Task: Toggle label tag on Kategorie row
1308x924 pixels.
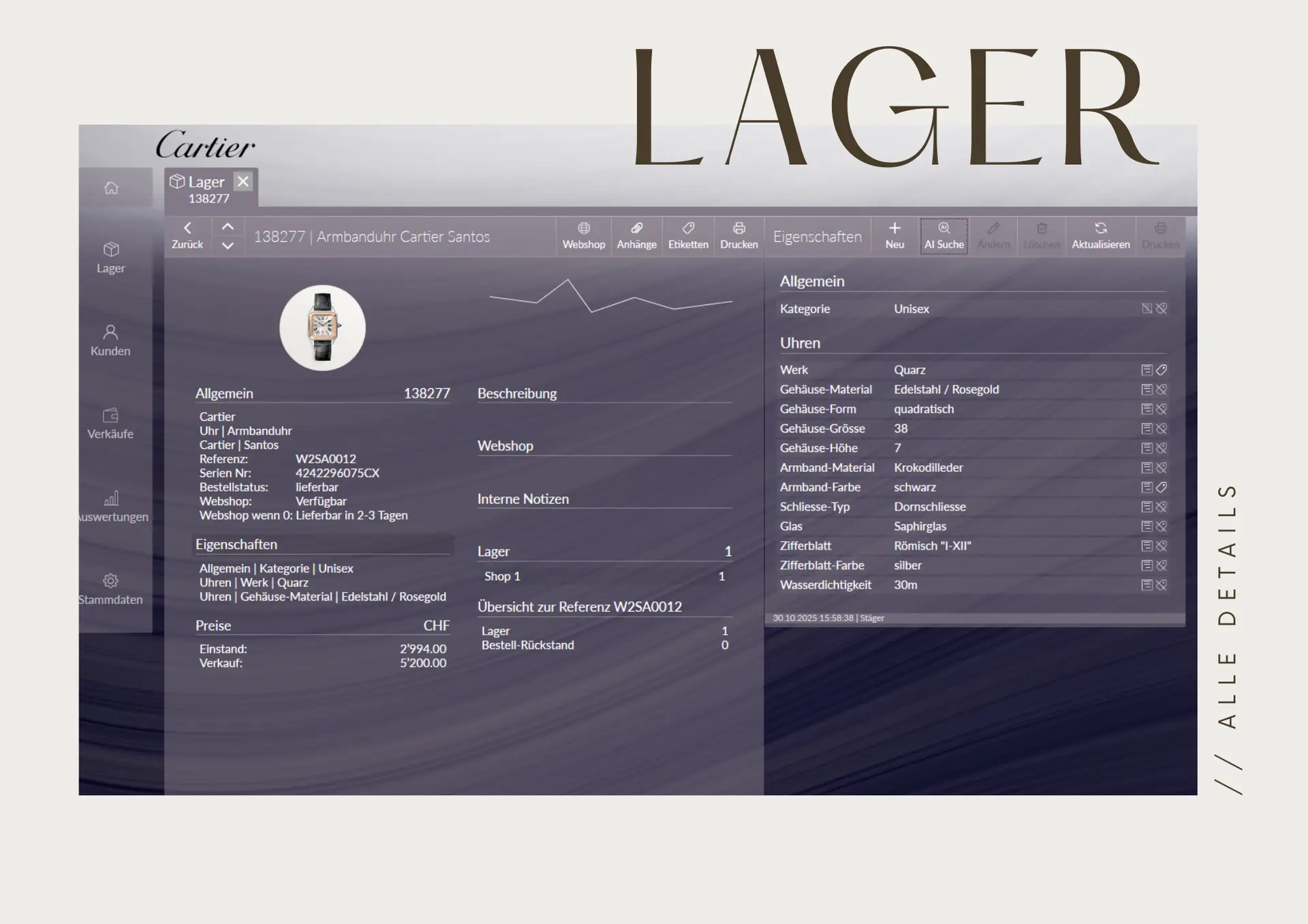Action: pyautogui.click(x=1162, y=308)
